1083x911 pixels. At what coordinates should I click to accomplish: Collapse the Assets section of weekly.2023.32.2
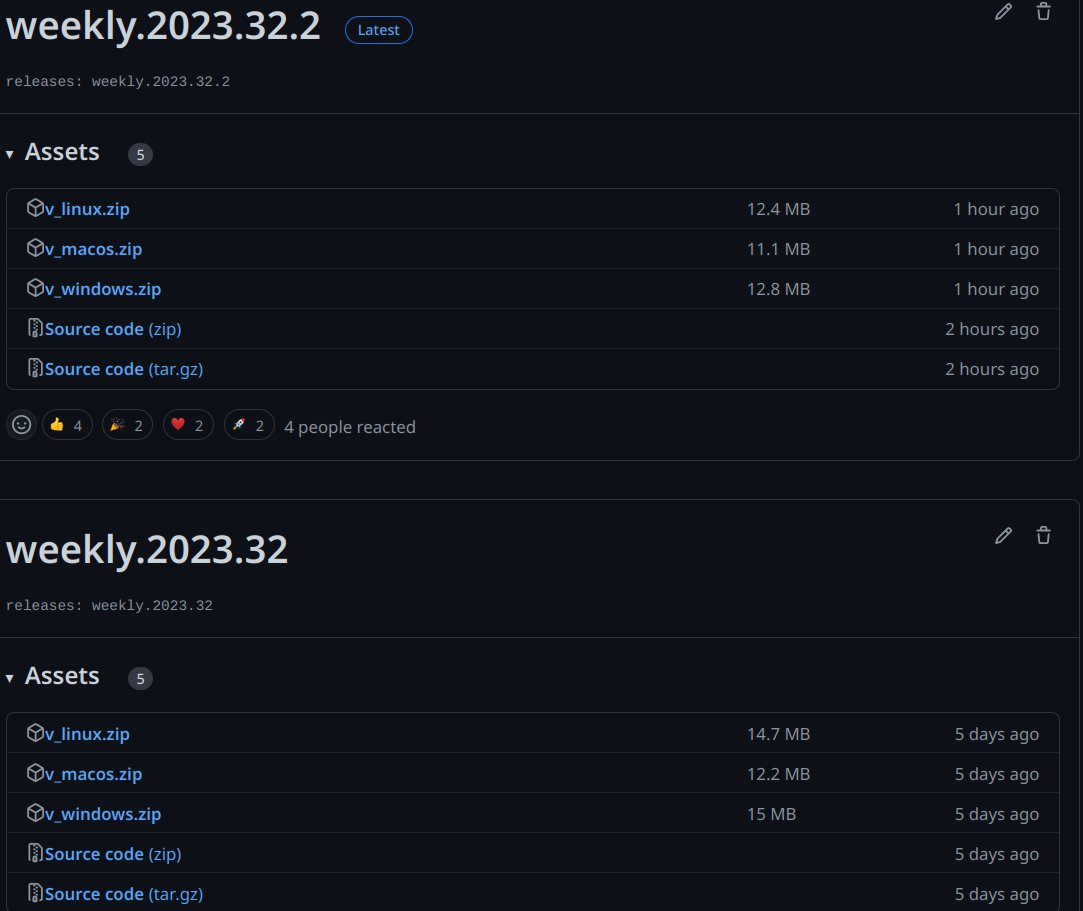point(10,154)
